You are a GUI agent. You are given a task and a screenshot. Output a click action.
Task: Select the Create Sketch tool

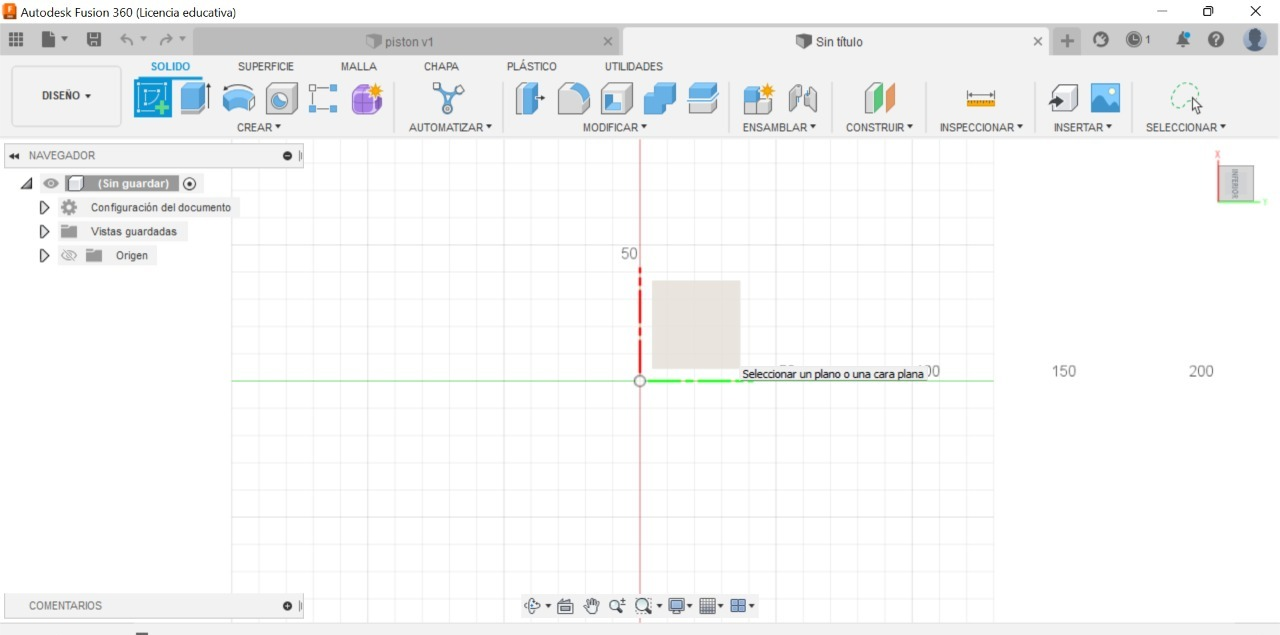coord(153,98)
